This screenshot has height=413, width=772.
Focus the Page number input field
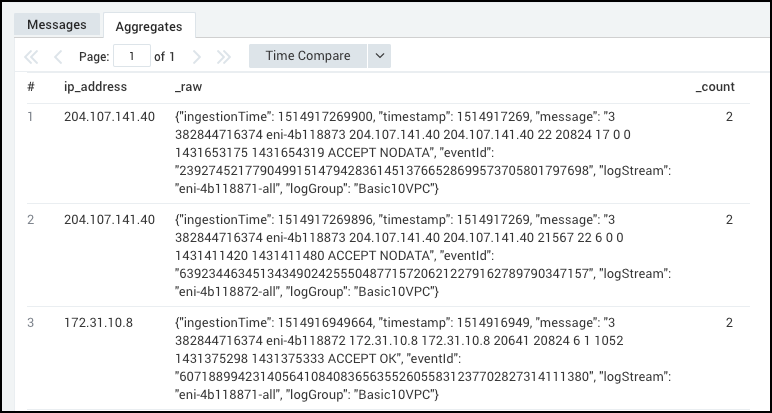click(x=132, y=57)
